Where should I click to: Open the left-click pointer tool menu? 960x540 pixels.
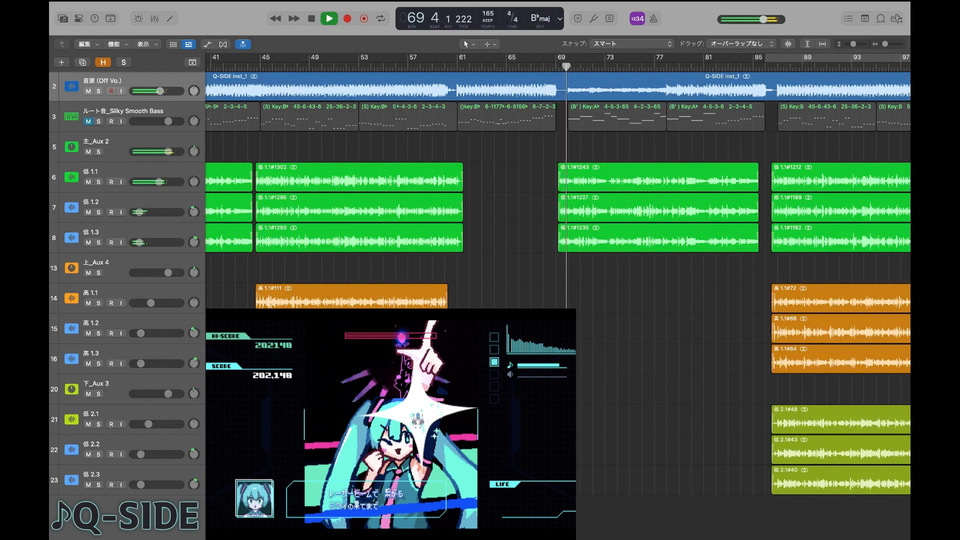click(469, 44)
